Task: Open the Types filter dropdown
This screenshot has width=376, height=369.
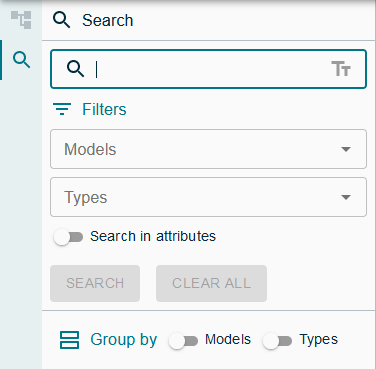Action: pyautogui.click(x=208, y=197)
